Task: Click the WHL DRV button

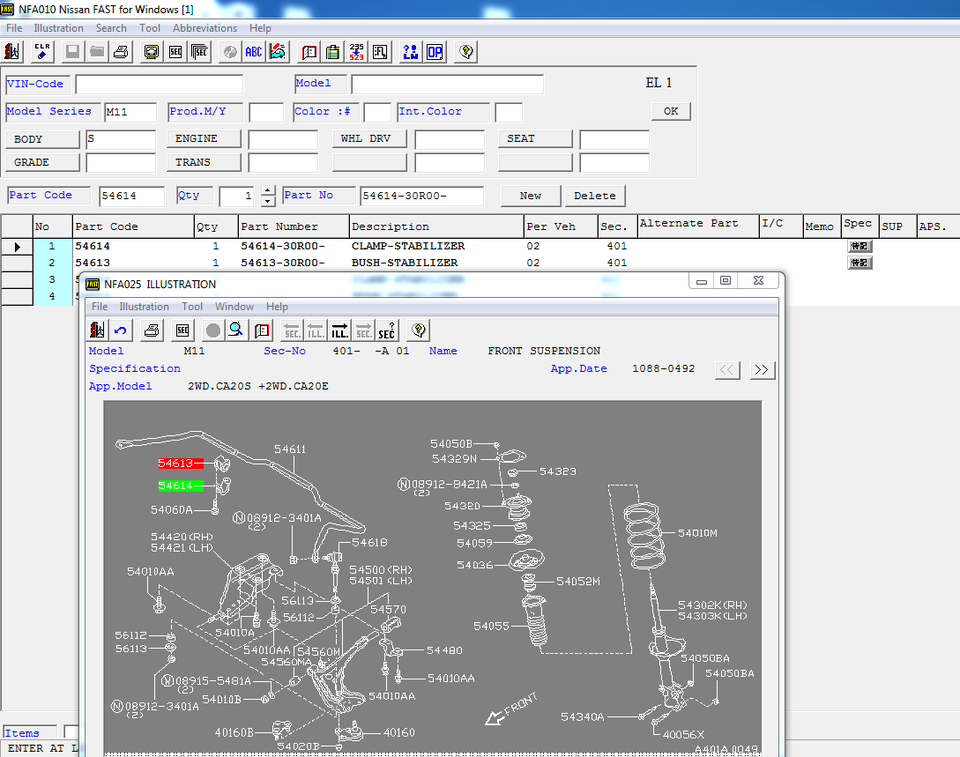Action: 369,138
